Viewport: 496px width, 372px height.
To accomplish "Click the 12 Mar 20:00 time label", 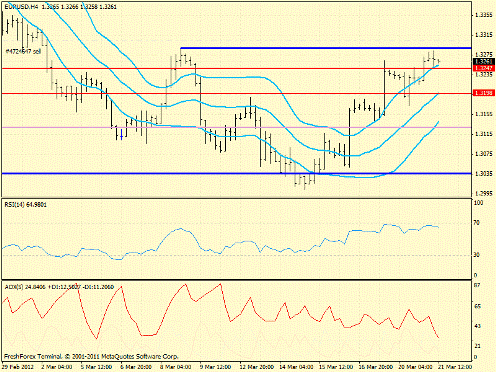I will coord(257,367).
